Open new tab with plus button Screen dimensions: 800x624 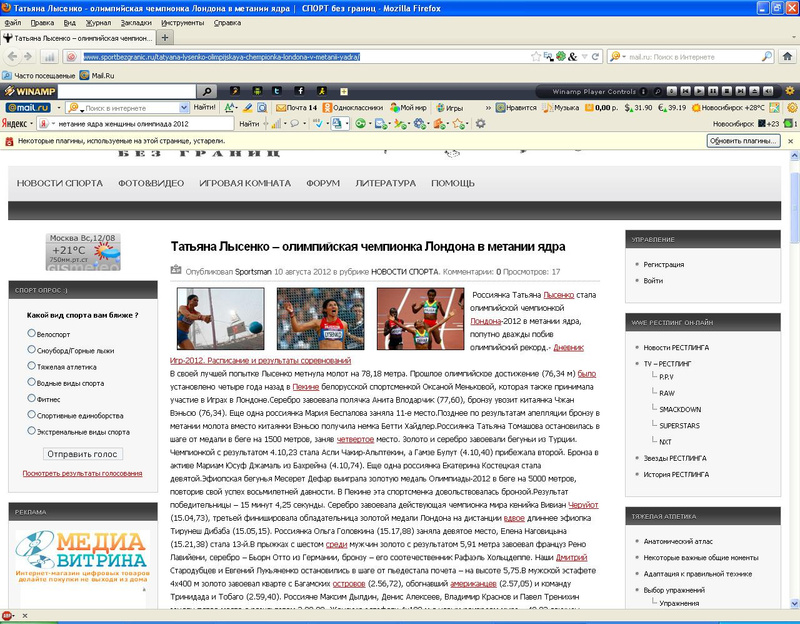tap(164, 38)
